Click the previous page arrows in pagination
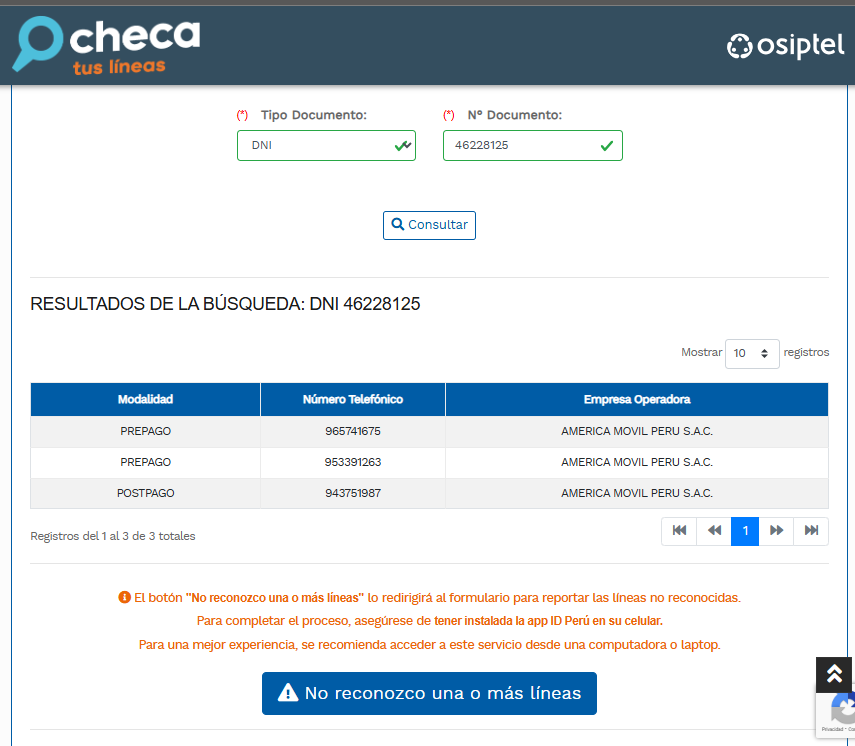The width and height of the screenshot is (855, 746). [x=712, y=531]
